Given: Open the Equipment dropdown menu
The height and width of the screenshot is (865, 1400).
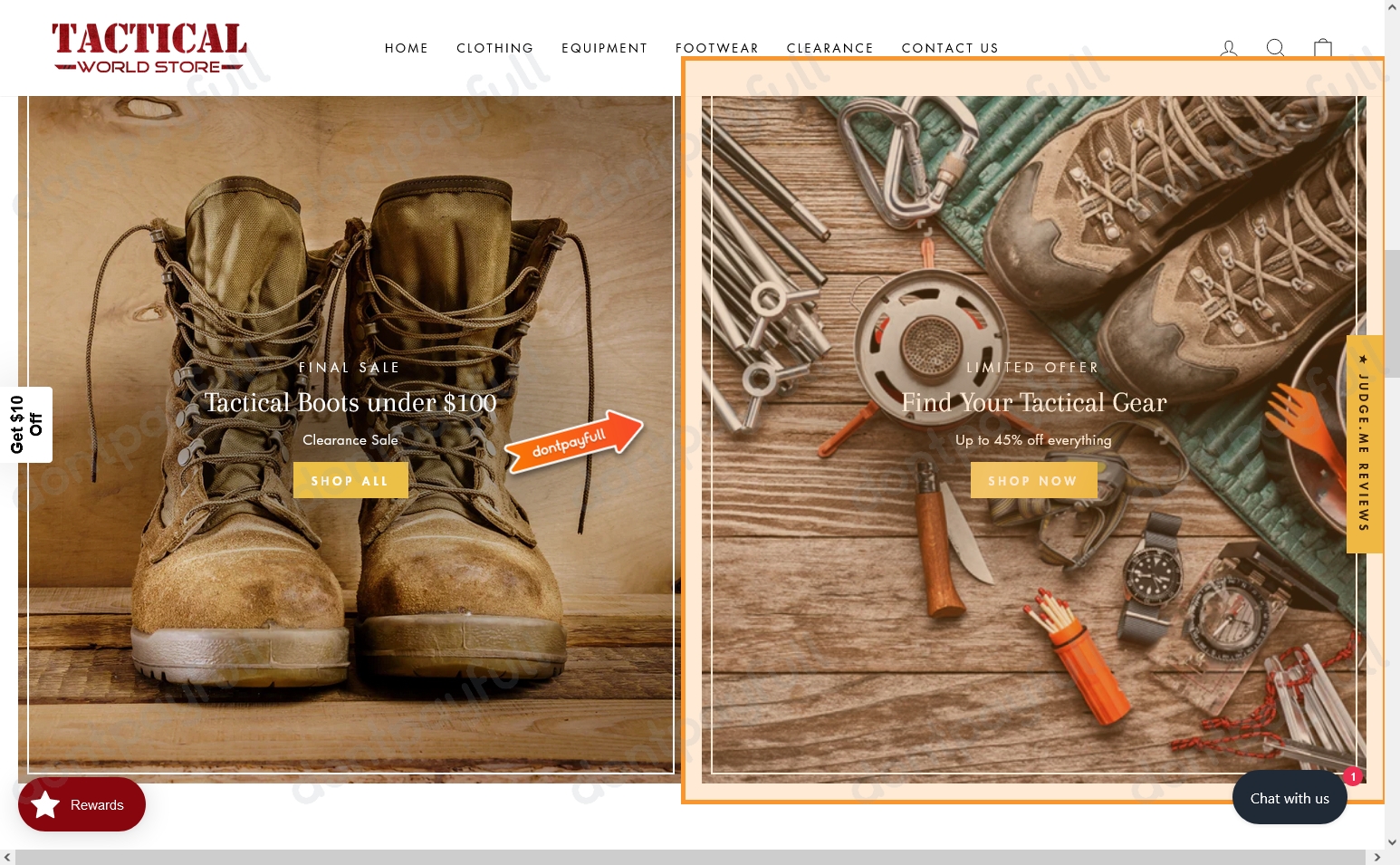Looking at the screenshot, I should [x=605, y=48].
